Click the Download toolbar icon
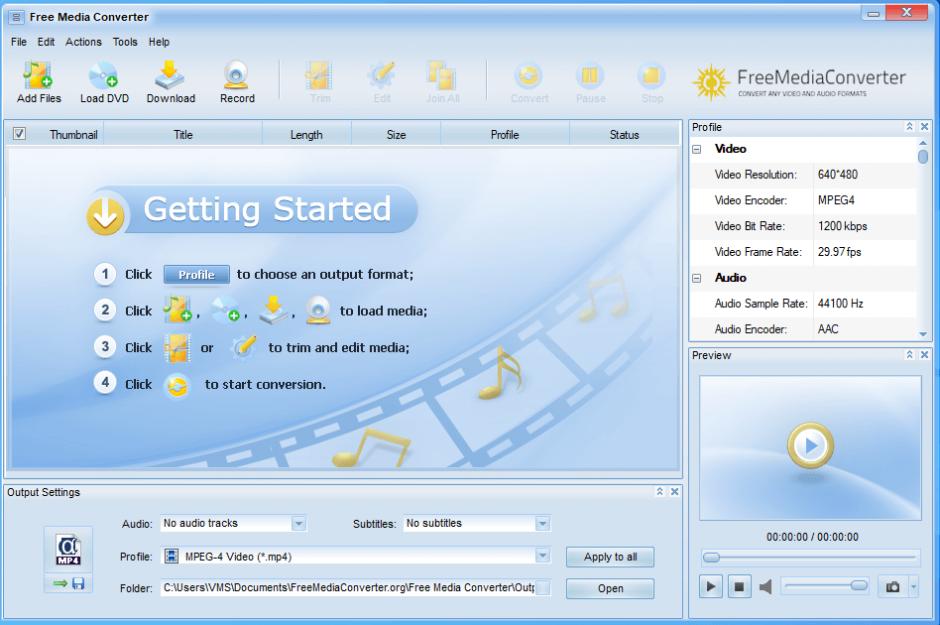This screenshot has width=940, height=625. tap(170, 76)
